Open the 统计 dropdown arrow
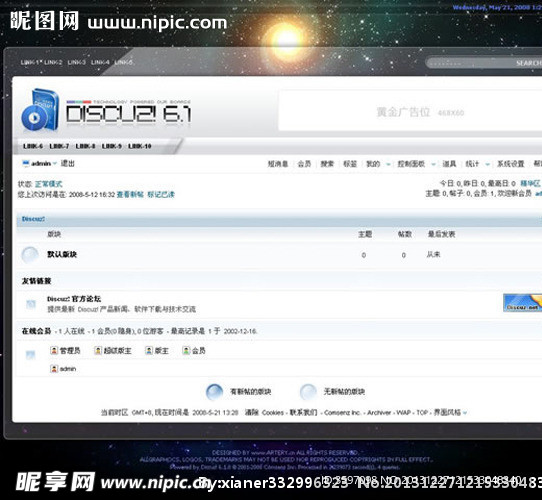Image resolution: width=542 pixels, height=500 pixels. click(487, 164)
